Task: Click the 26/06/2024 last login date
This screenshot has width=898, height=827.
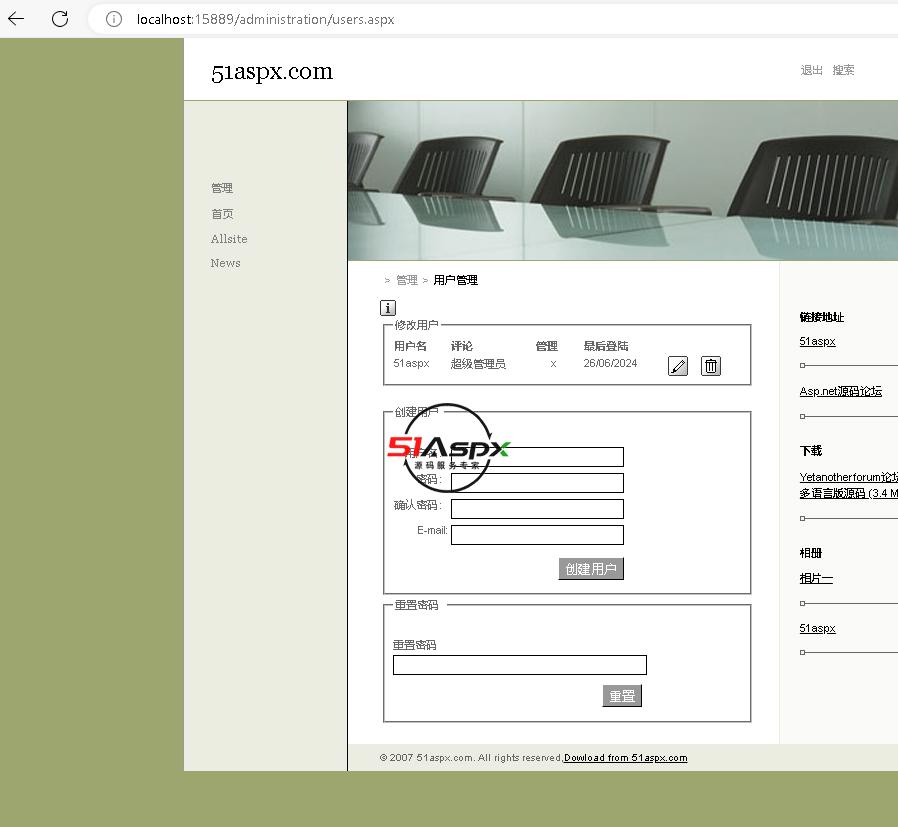Action: (x=610, y=363)
